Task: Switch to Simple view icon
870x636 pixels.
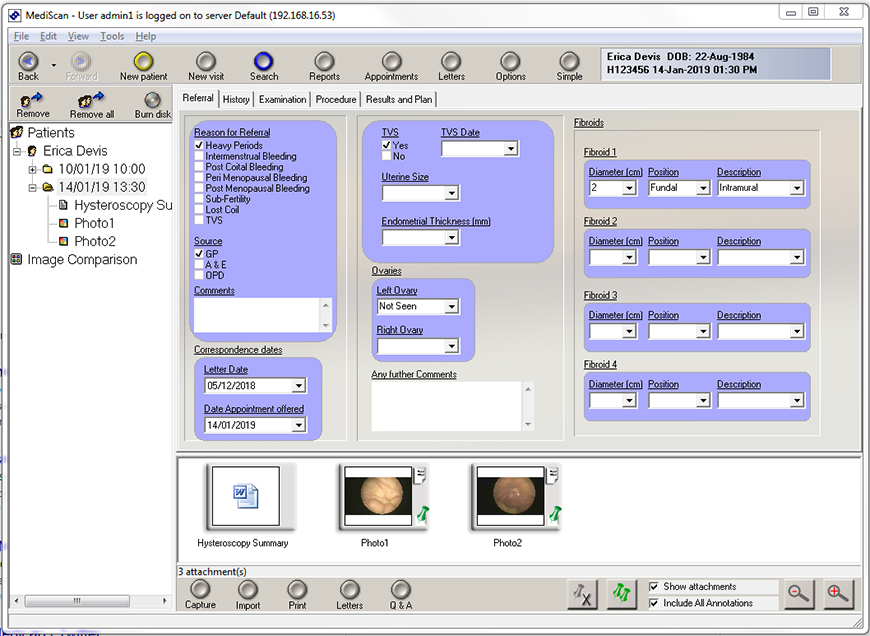Action: [569, 61]
